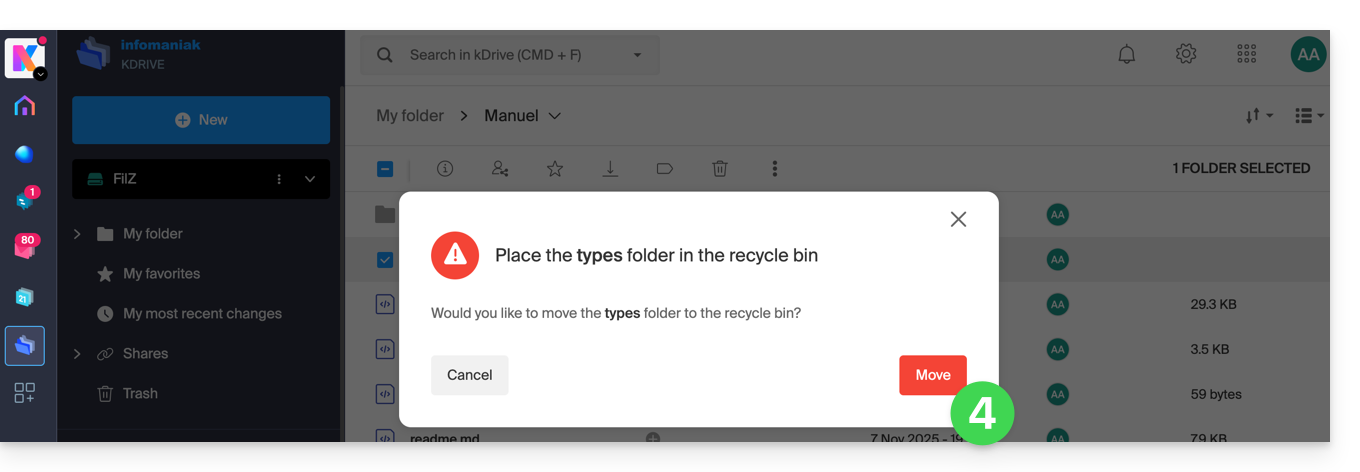Close the dialog with the X icon
1360x472 pixels.
[x=958, y=219]
